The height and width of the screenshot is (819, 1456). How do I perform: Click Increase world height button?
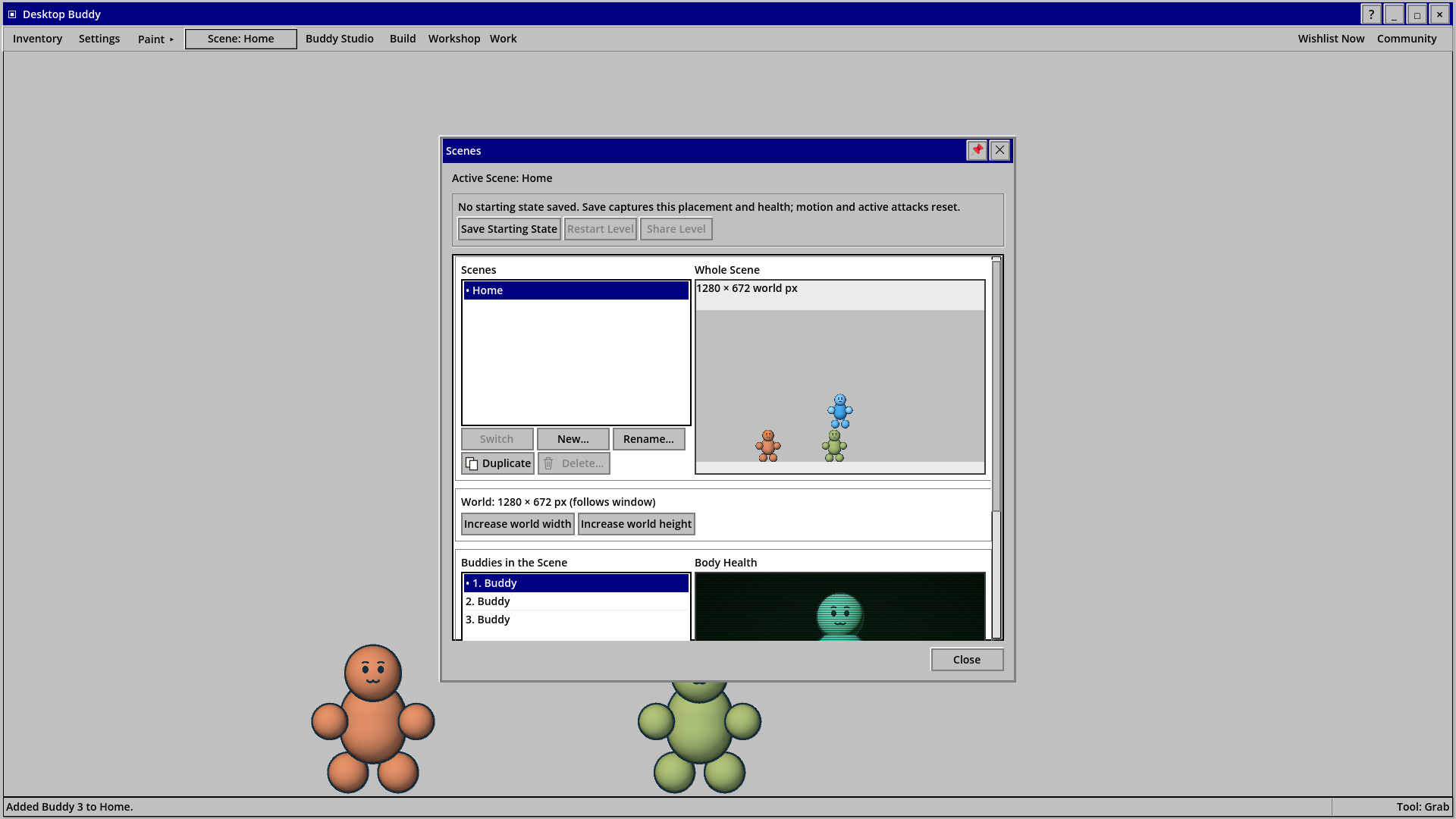(636, 524)
